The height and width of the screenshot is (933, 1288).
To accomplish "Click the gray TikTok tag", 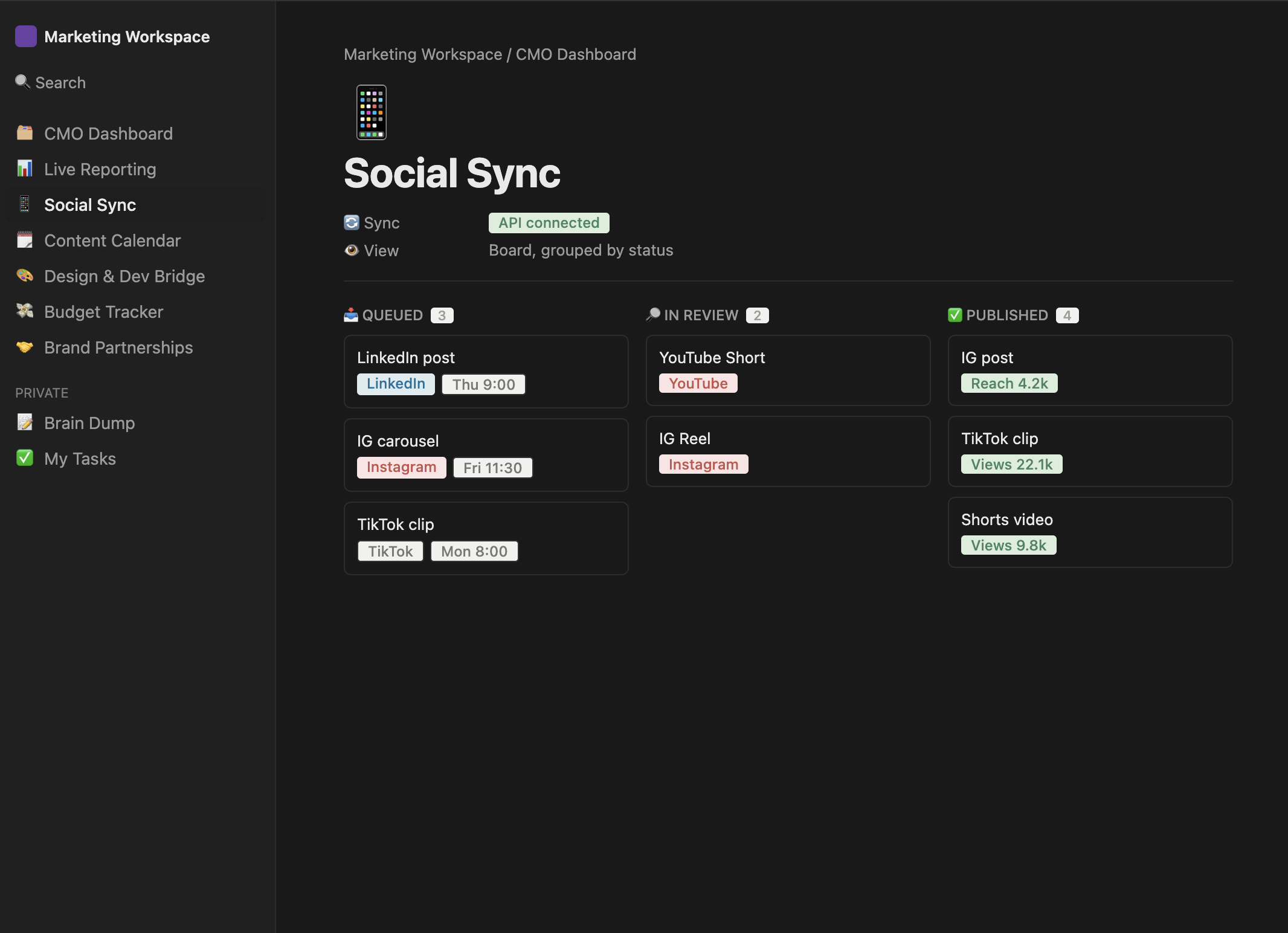I will pos(391,551).
